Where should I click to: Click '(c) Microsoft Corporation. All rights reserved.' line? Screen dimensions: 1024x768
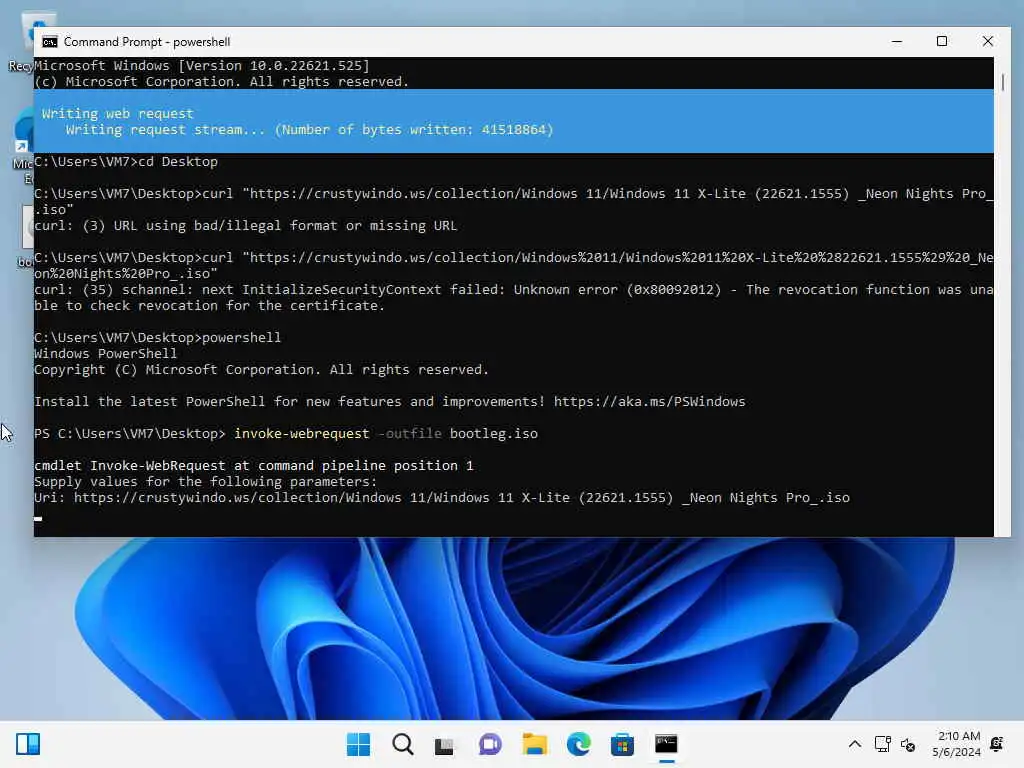point(221,82)
